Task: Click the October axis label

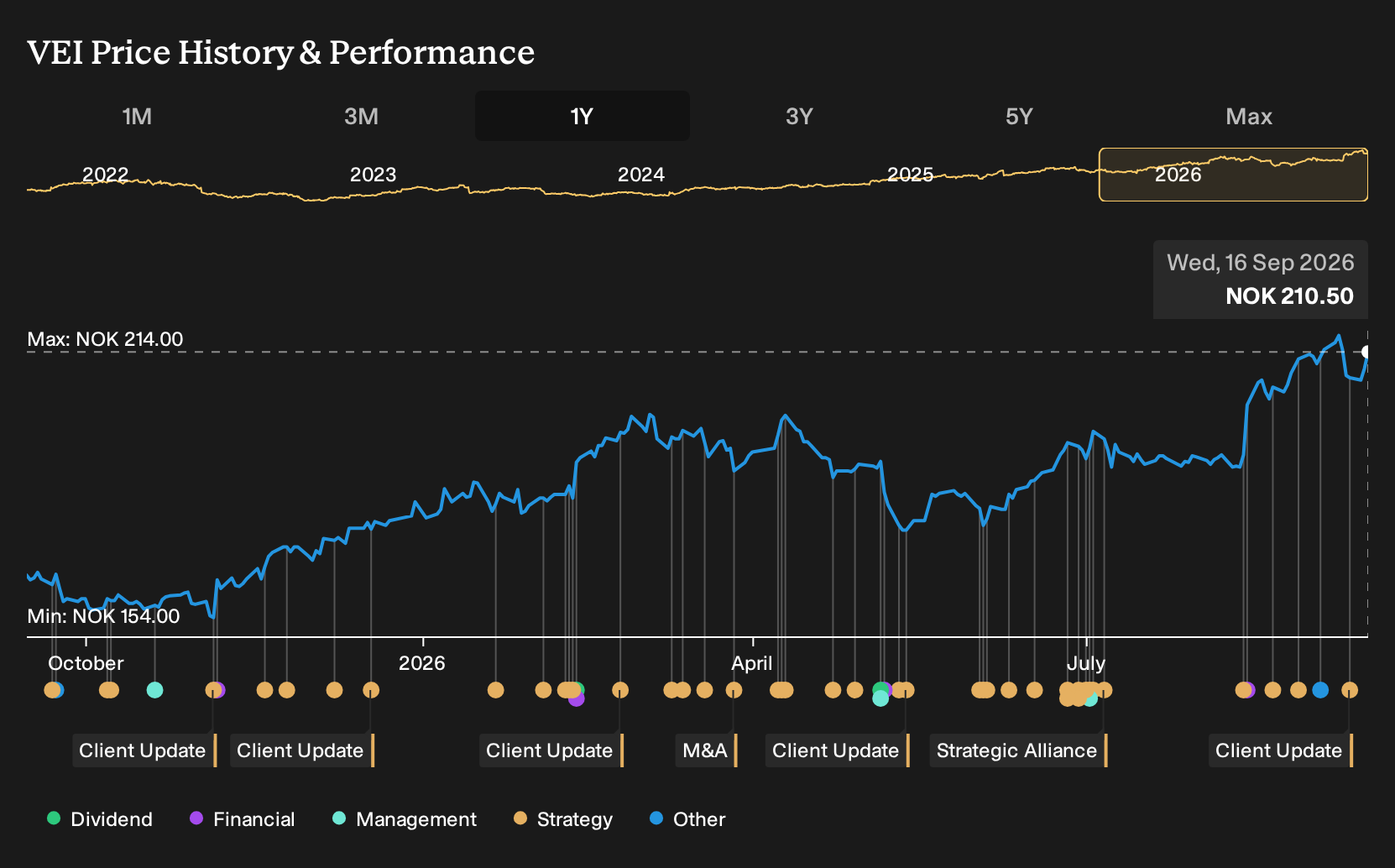Action: [86, 663]
